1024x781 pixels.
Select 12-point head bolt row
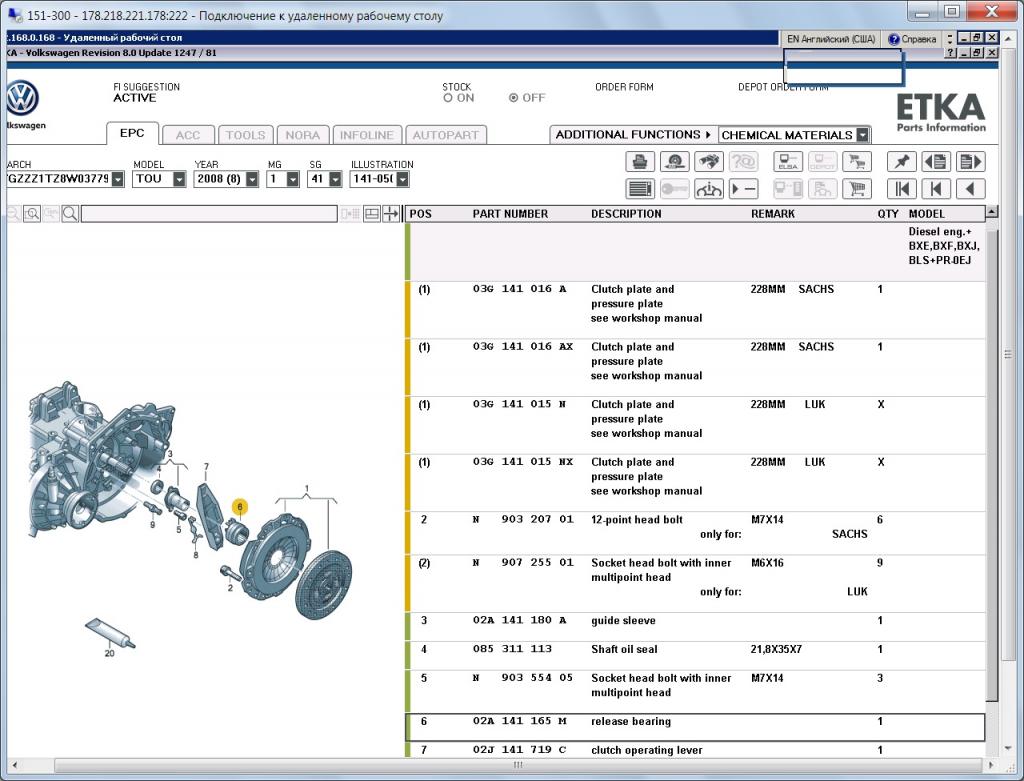695,534
